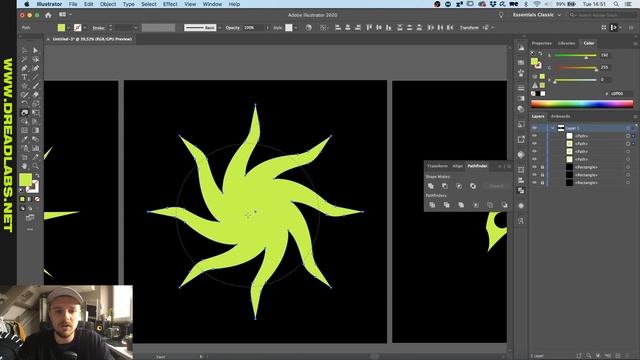Select the Eyedropper tool
This screenshot has height=360, width=640.
point(24,139)
